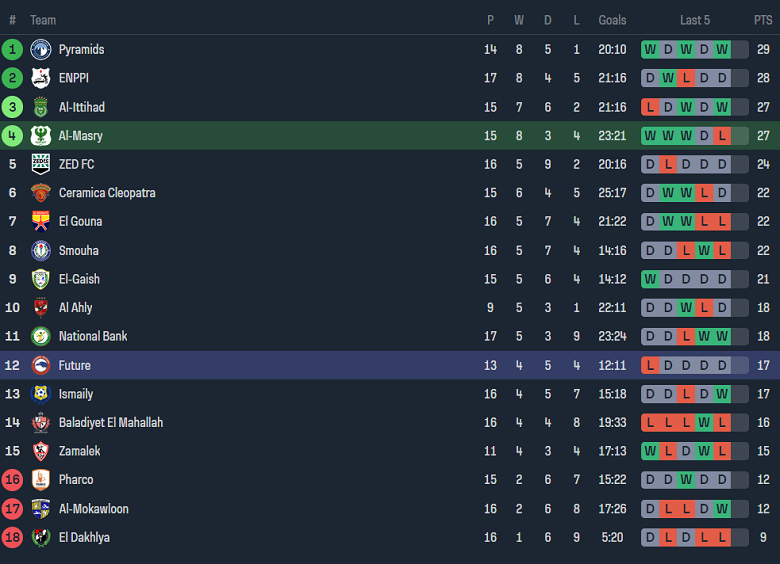Viewport: 780px width, 564px height.
Task: Click the red position 18 relegation badge
Action: 13,538
